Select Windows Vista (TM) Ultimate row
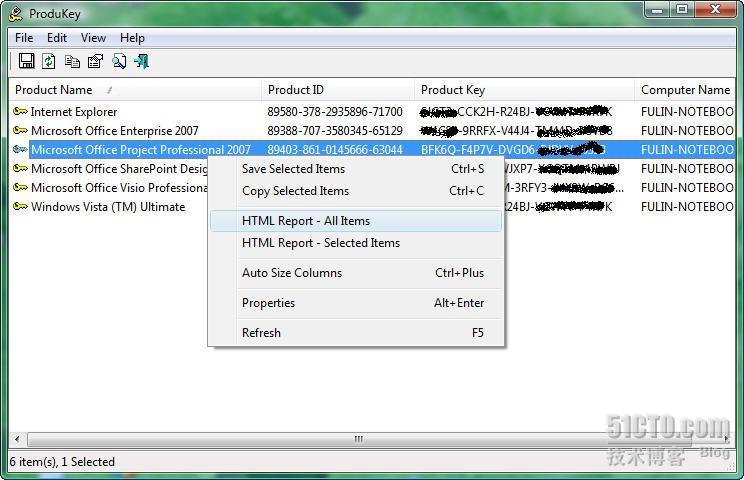This screenshot has width=744, height=480. click(x=108, y=207)
